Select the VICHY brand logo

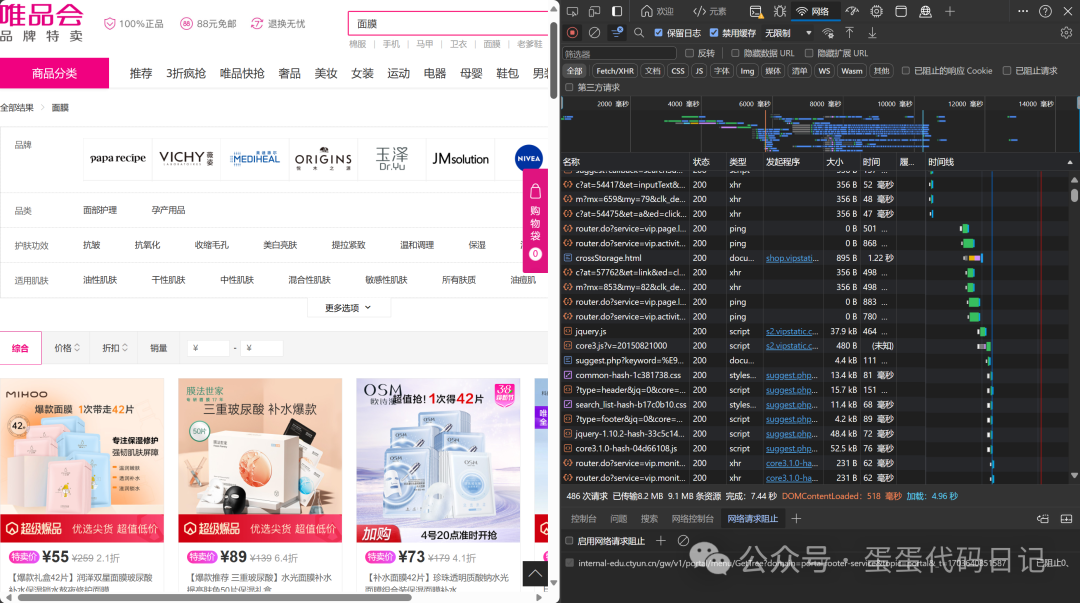click(186, 159)
